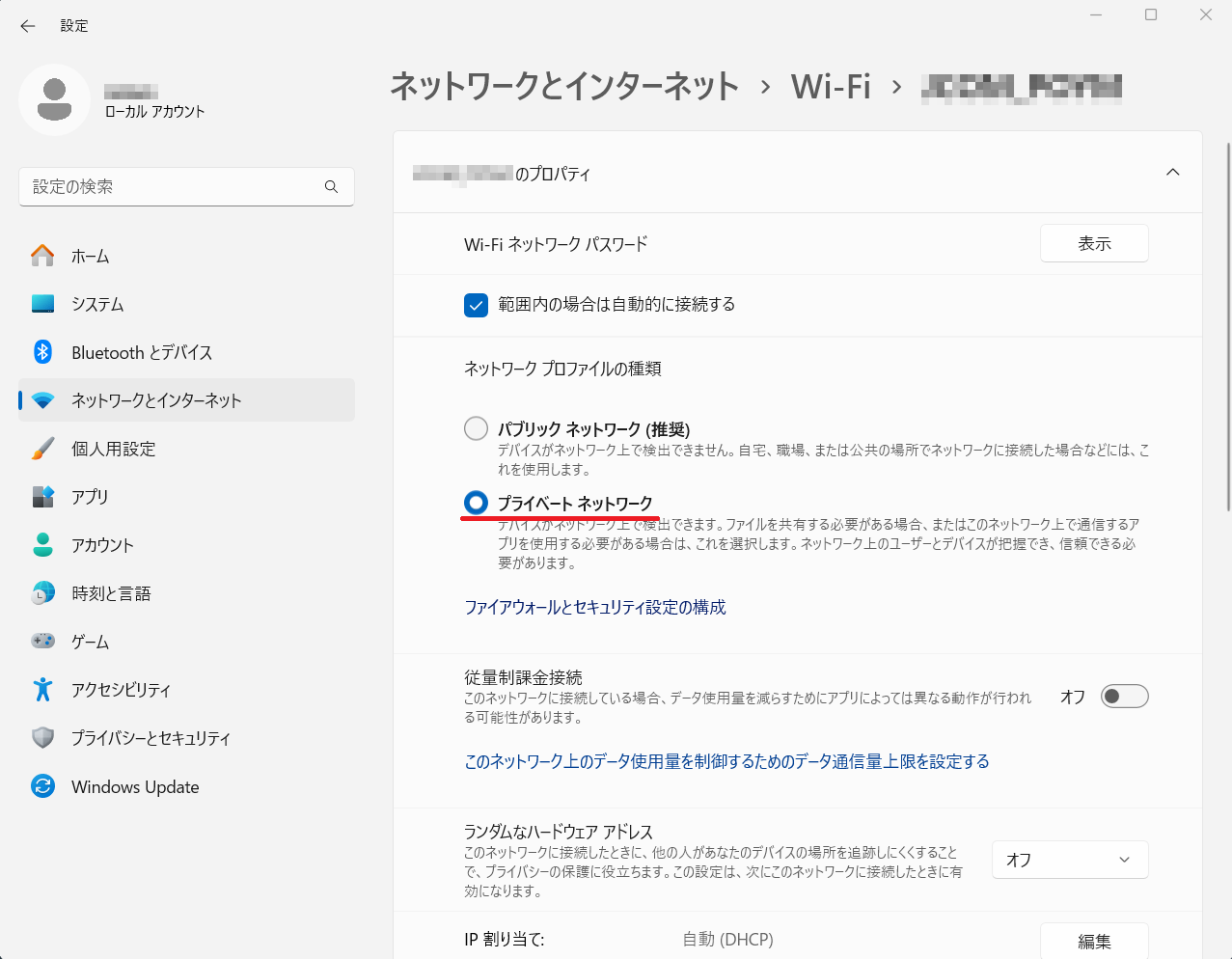Select パブリック ネットワーク (推奨) radio button
Image resolution: width=1232 pixels, height=959 pixels.
(x=476, y=428)
